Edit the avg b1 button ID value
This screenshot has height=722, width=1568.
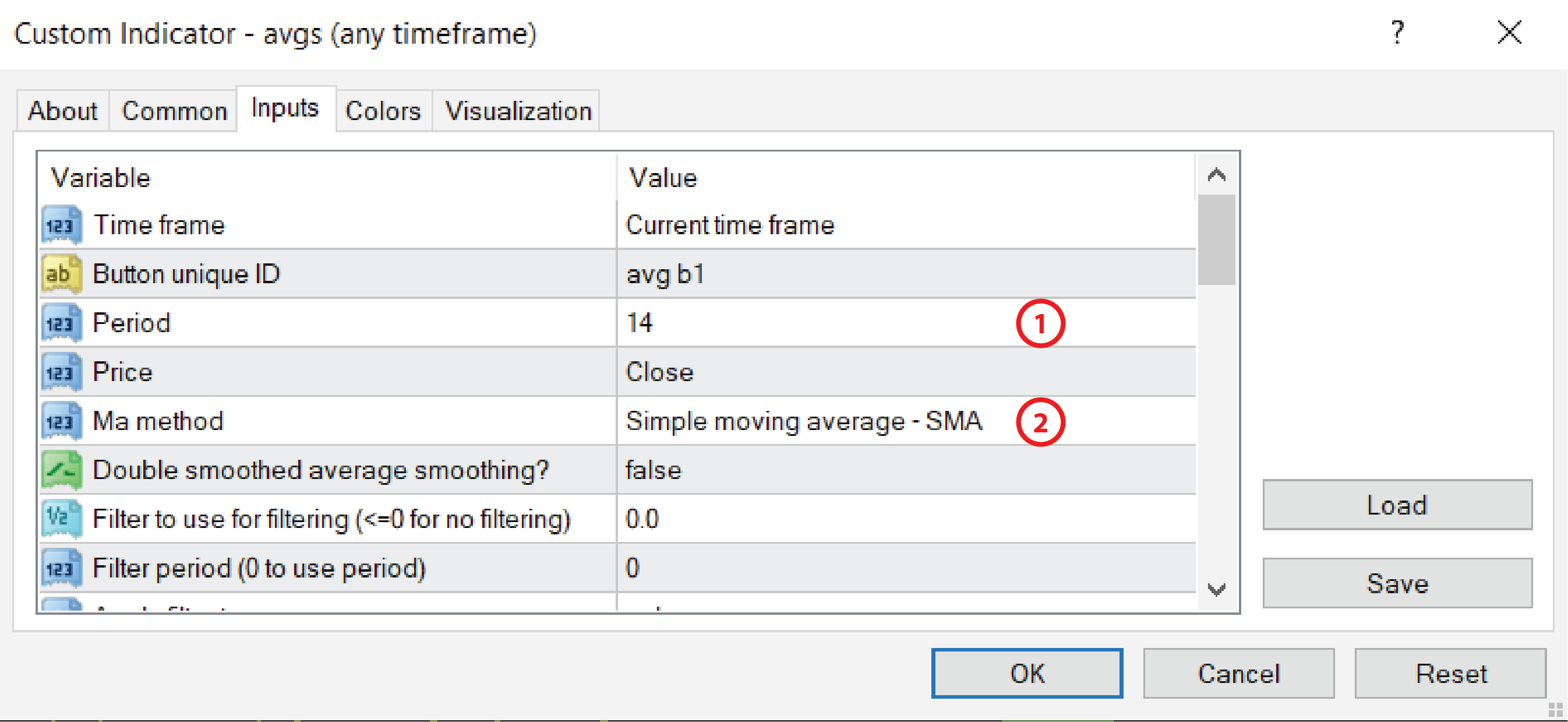tap(906, 274)
